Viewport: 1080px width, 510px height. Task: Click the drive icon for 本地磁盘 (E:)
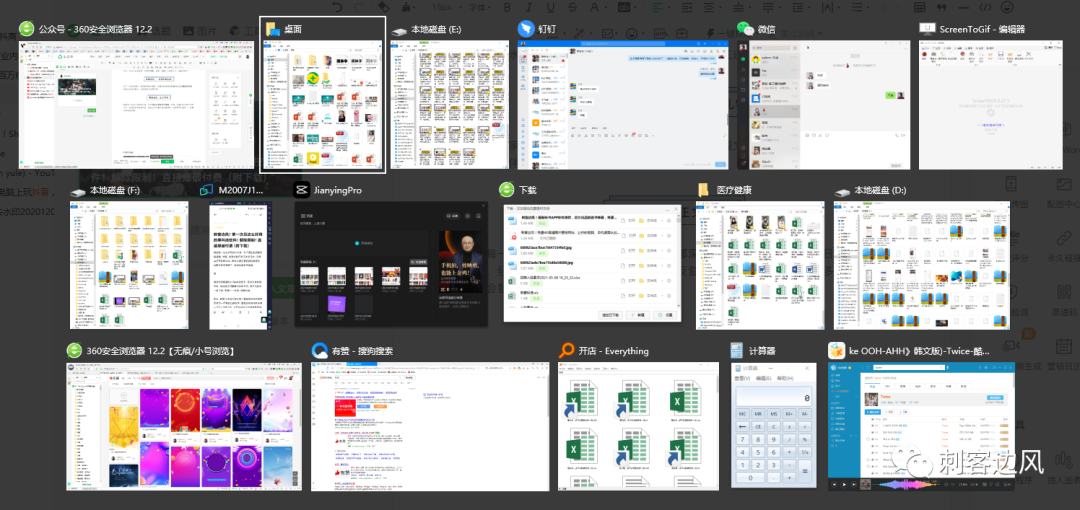click(x=399, y=30)
